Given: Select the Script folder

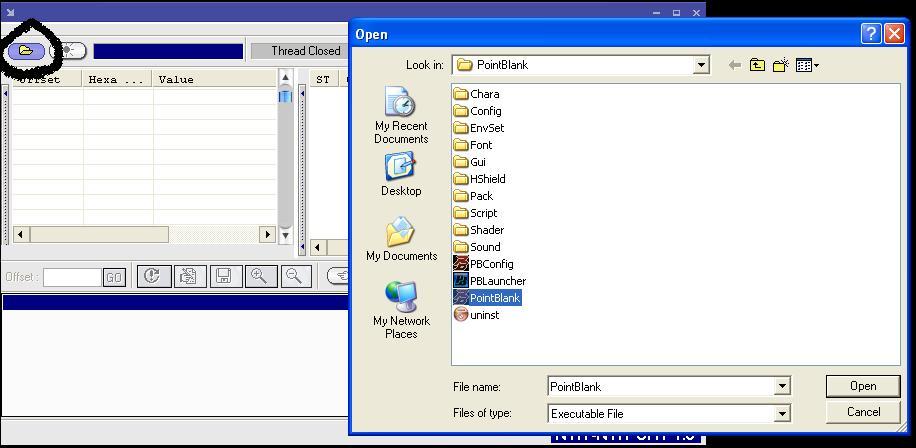Looking at the screenshot, I should tap(476, 213).
